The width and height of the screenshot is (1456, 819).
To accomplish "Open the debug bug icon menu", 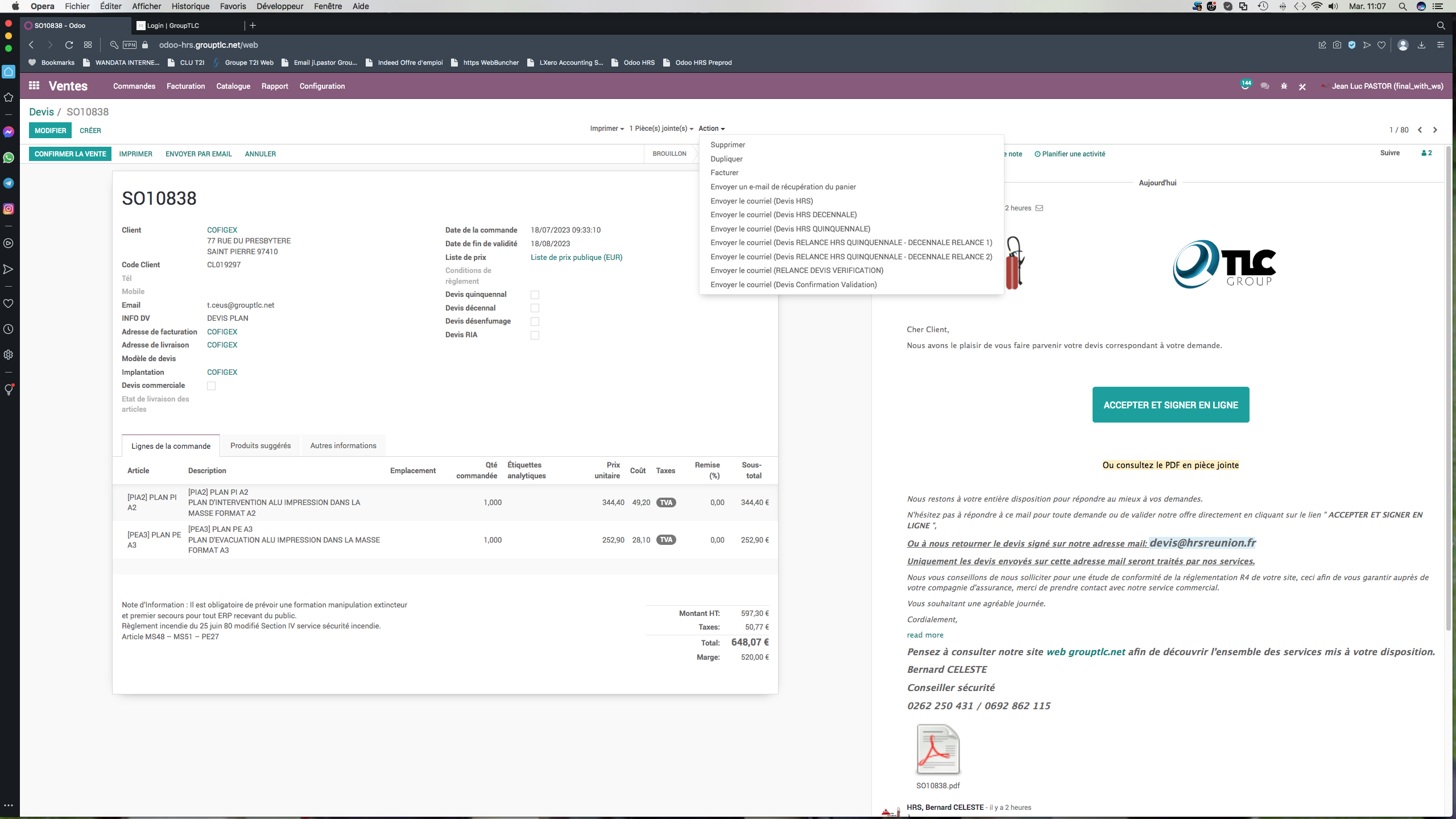I will (x=1284, y=86).
